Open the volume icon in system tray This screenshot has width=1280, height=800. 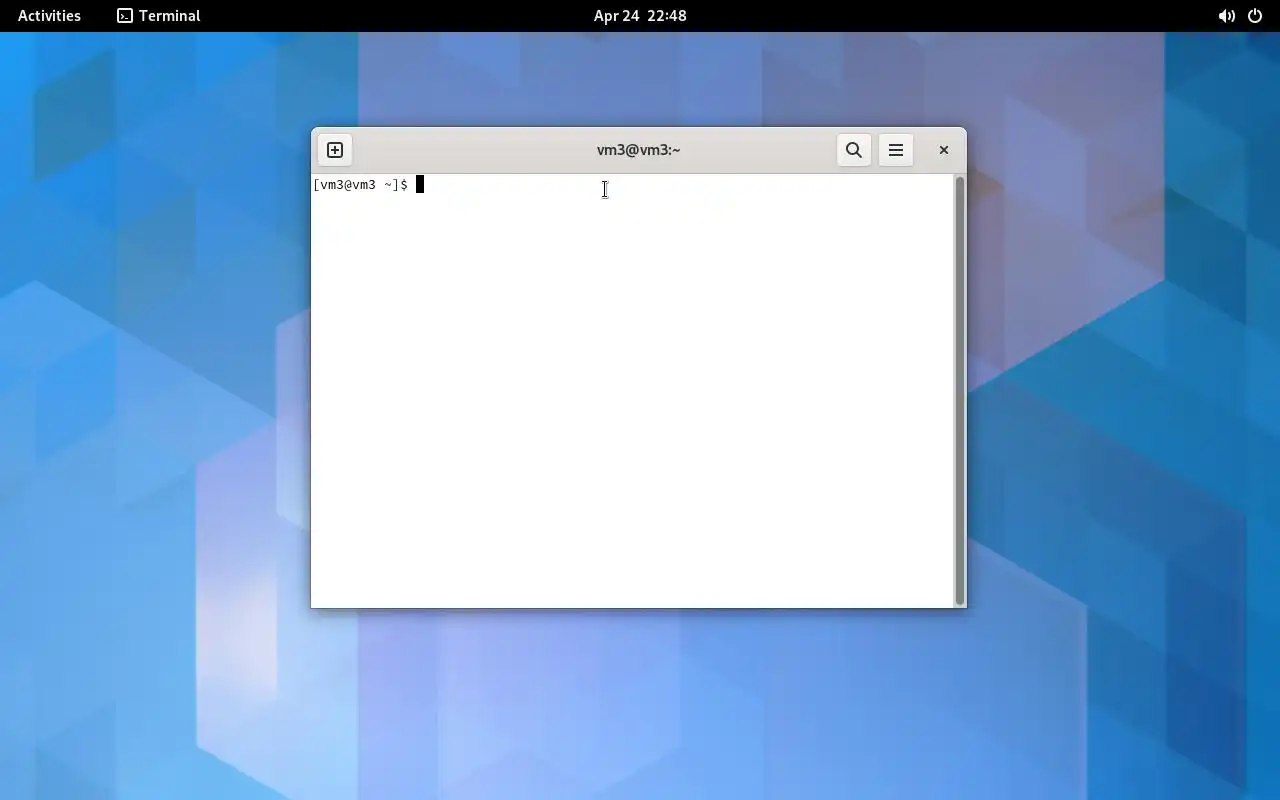(1226, 16)
